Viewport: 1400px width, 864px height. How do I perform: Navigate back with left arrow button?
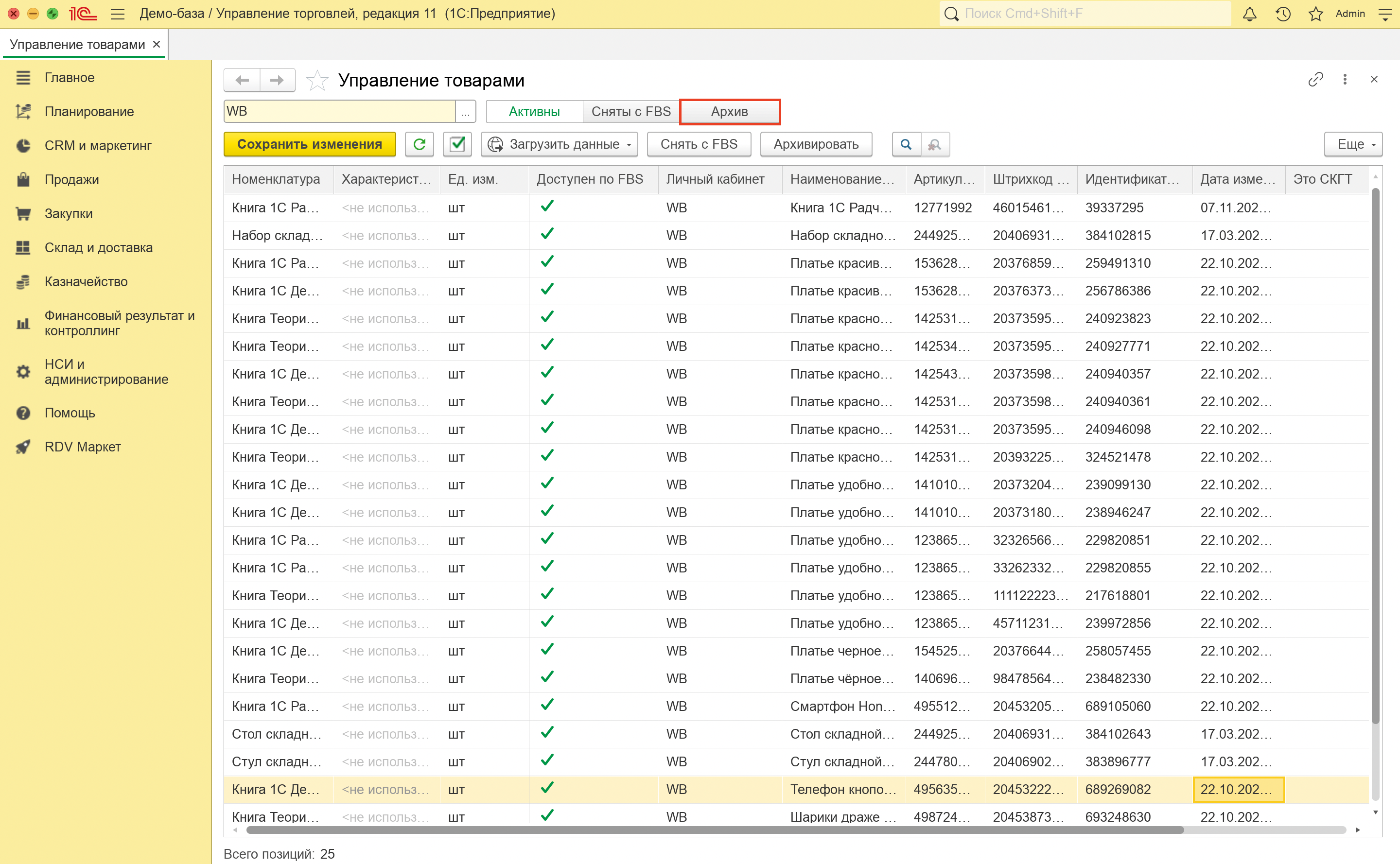pyautogui.click(x=242, y=80)
